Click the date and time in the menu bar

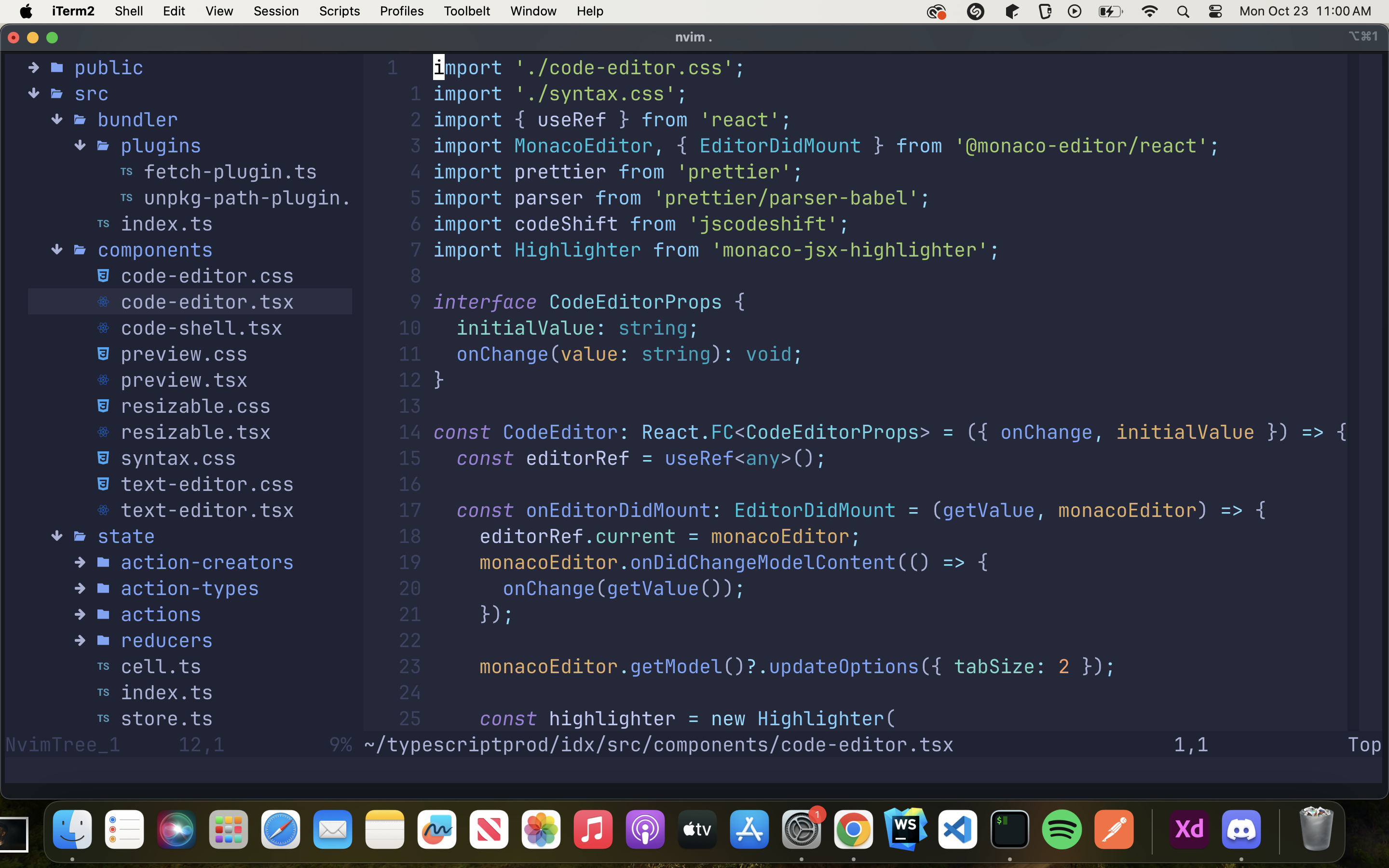click(1305, 12)
